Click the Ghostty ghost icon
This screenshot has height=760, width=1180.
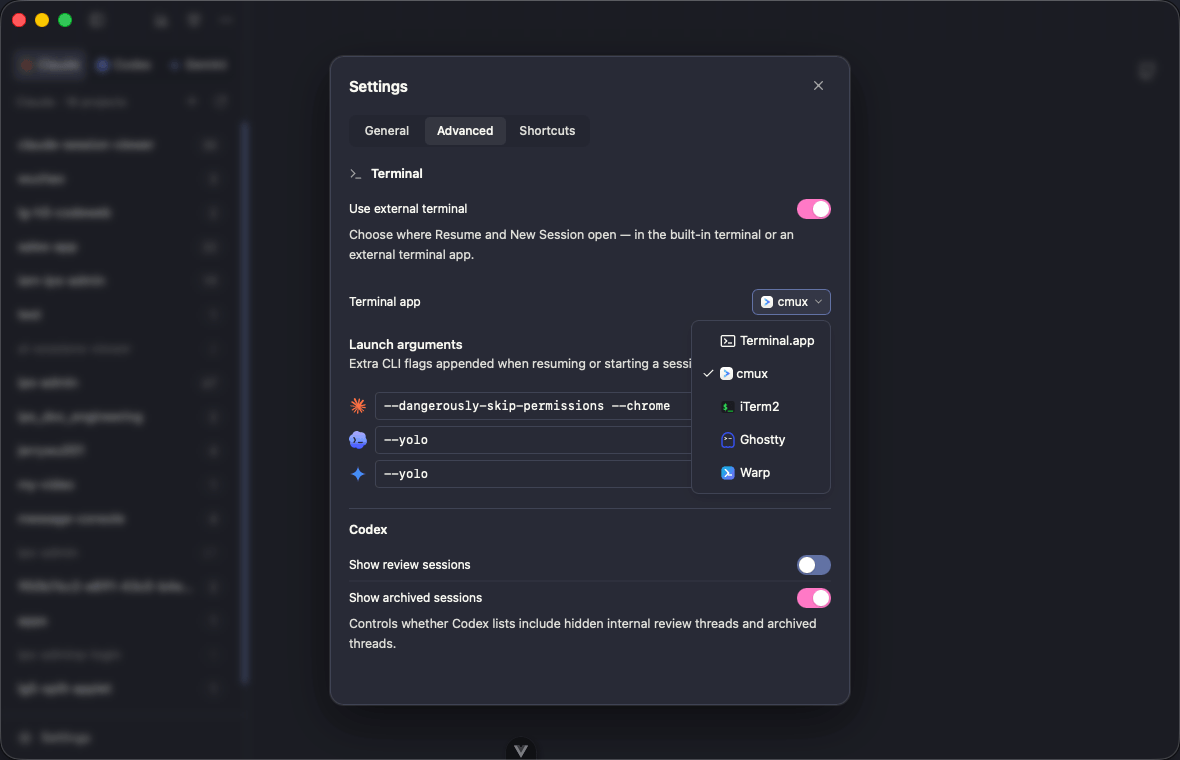pyautogui.click(x=727, y=440)
